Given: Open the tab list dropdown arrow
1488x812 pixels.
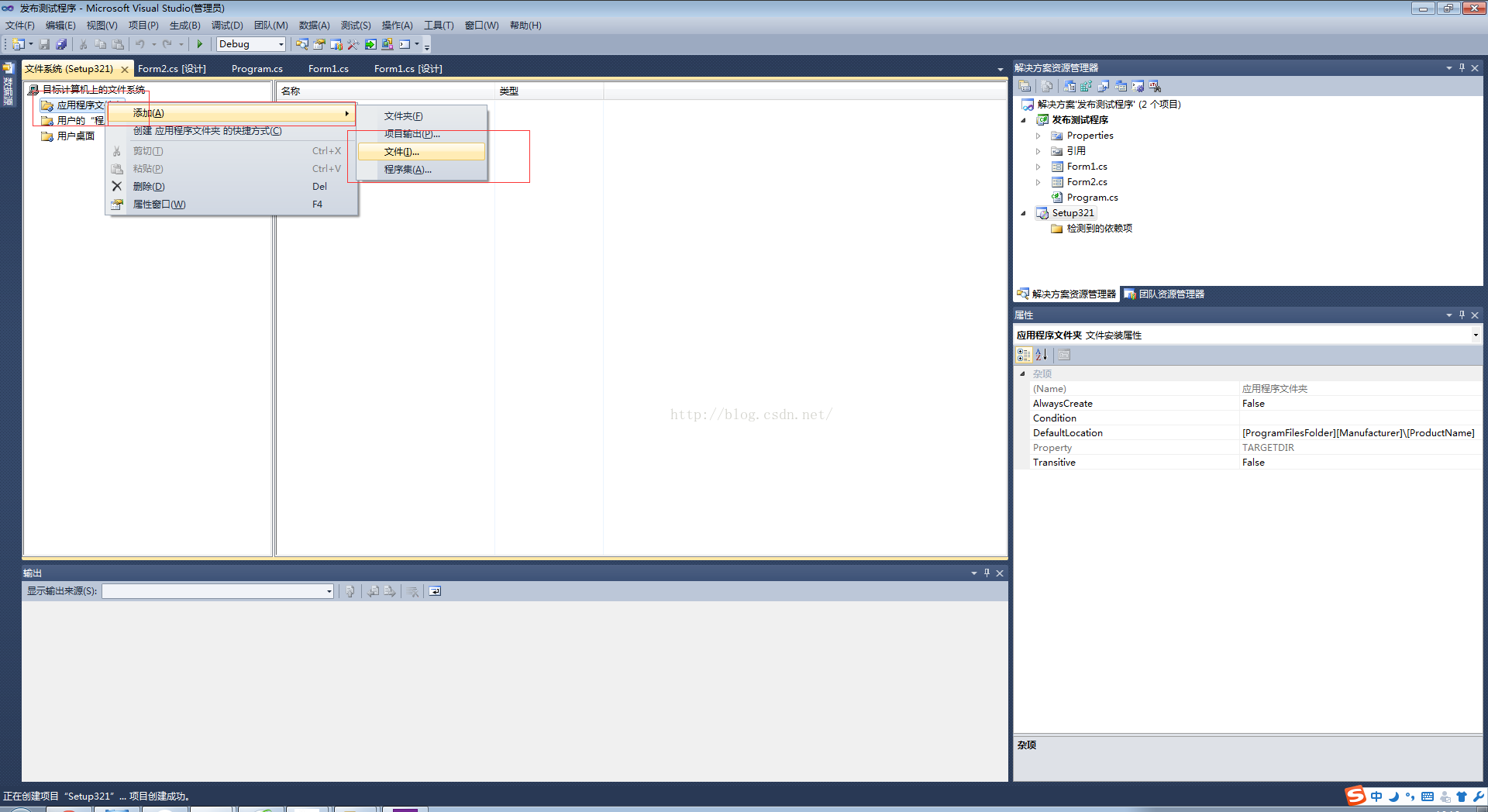Looking at the screenshot, I should click(1000, 69).
